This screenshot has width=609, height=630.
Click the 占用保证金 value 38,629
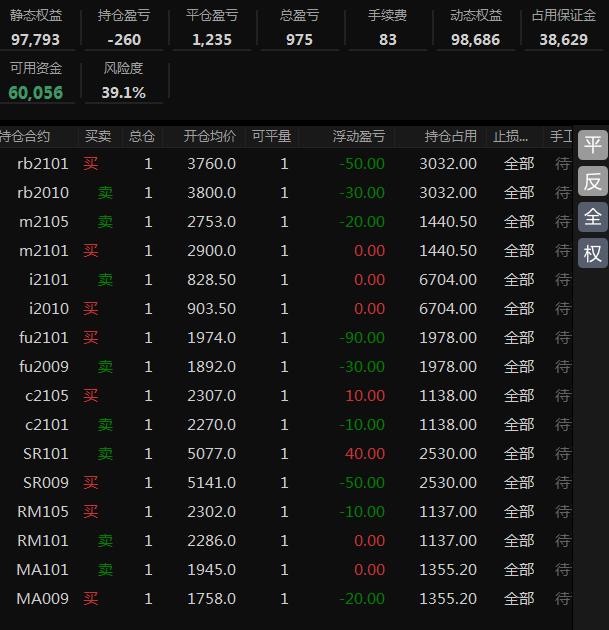[564, 40]
